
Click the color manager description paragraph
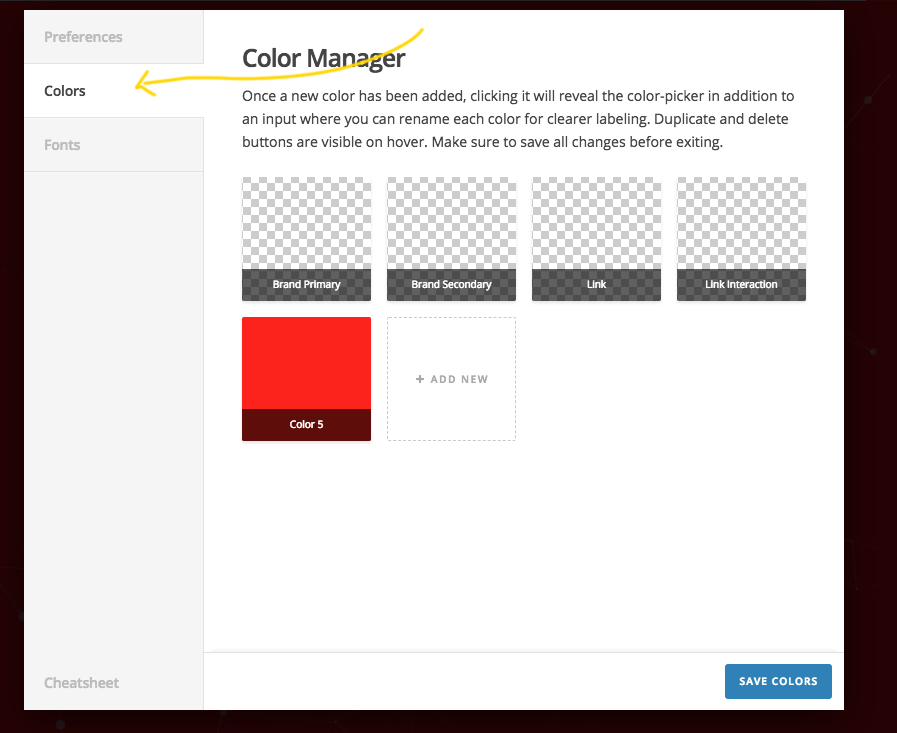(x=518, y=119)
